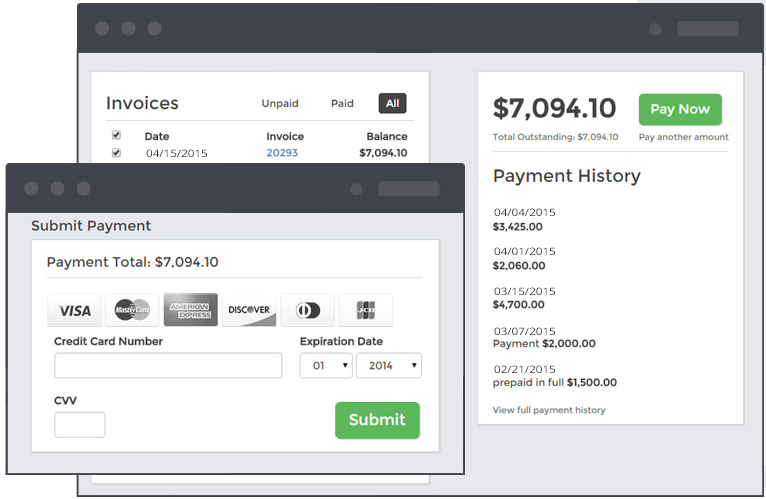Click the gray address bar in Submit Payment window
Image resolution: width=766 pixels, height=499 pixels.
click(409, 189)
